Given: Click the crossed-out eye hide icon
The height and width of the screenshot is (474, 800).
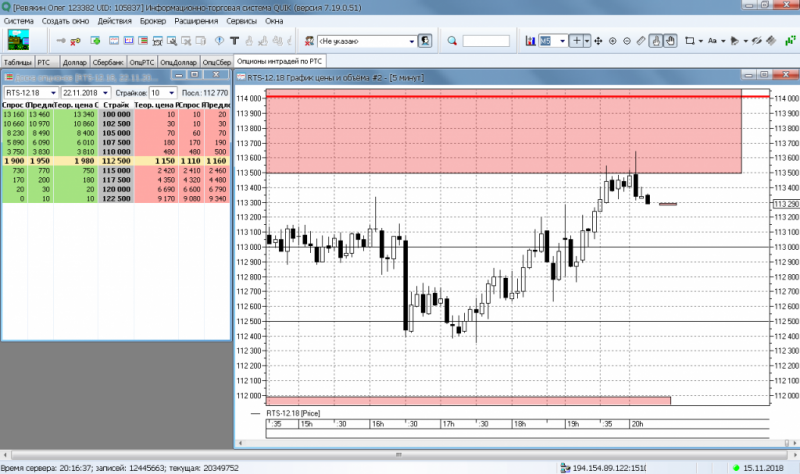Looking at the screenshot, I should 757,41.
